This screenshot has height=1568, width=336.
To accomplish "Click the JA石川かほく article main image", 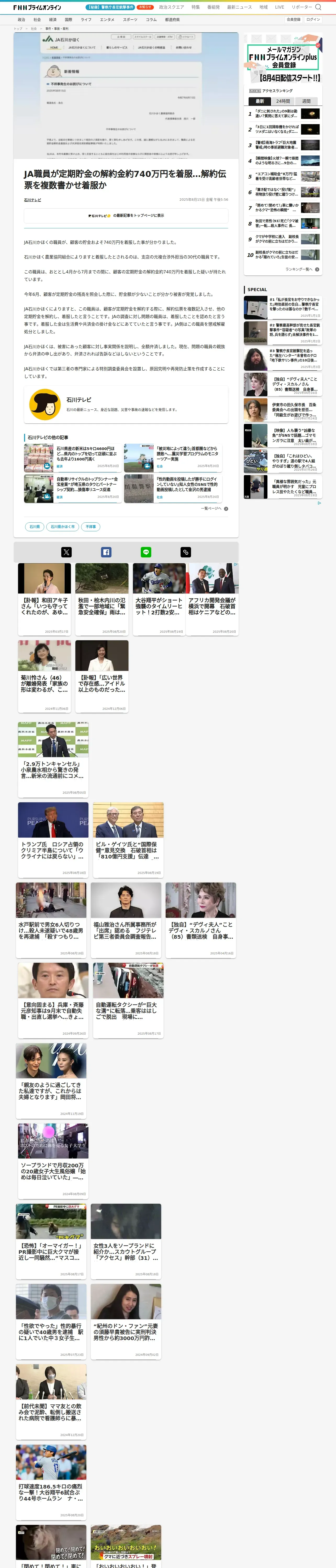I will (126, 96).
